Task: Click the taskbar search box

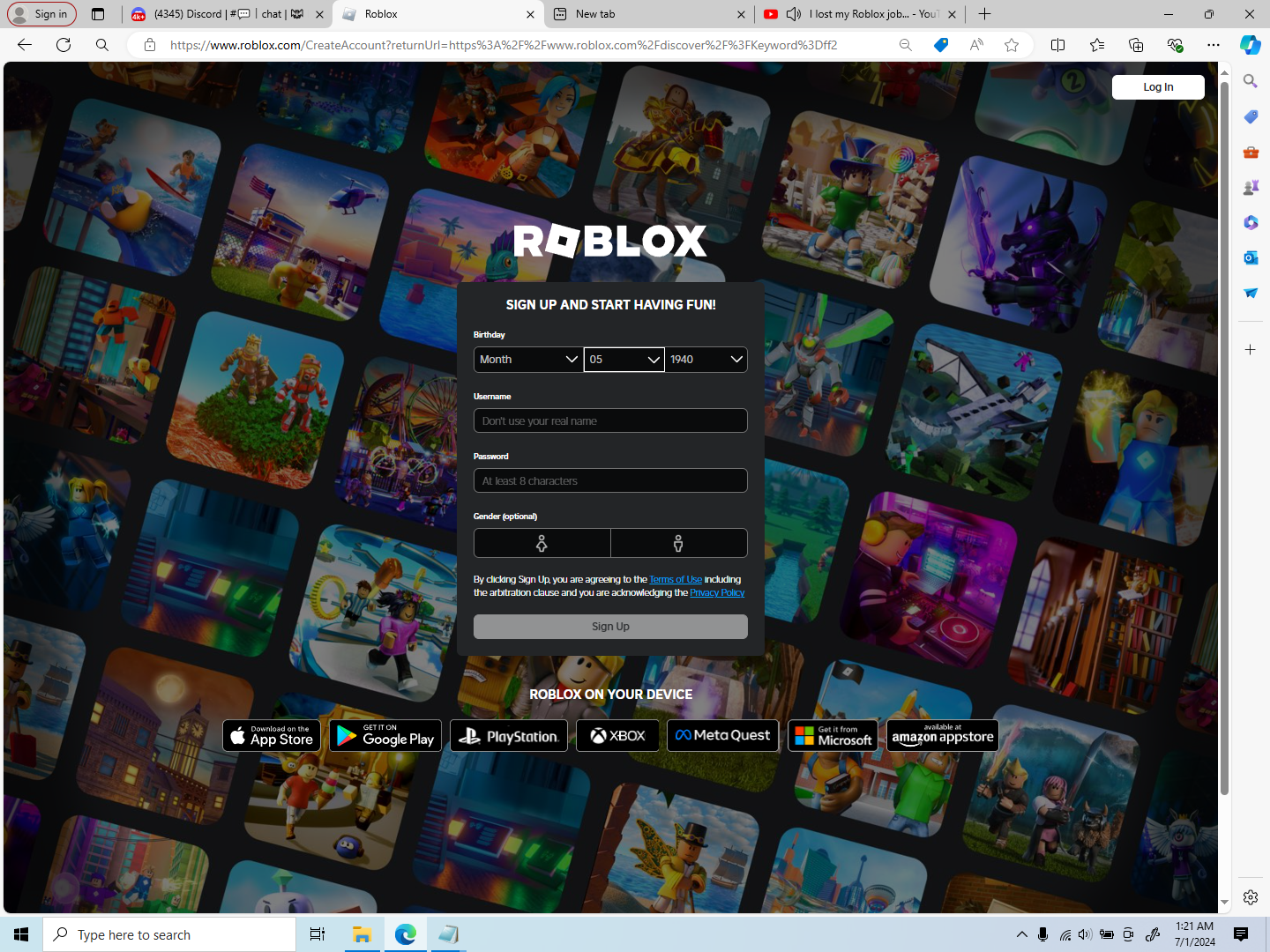Action: [x=169, y=934]
